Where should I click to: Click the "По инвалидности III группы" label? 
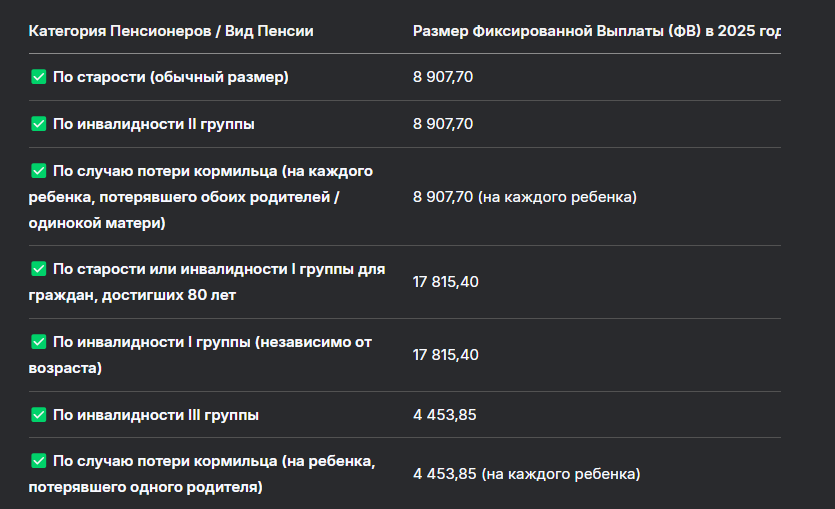[x=156, y=415]
